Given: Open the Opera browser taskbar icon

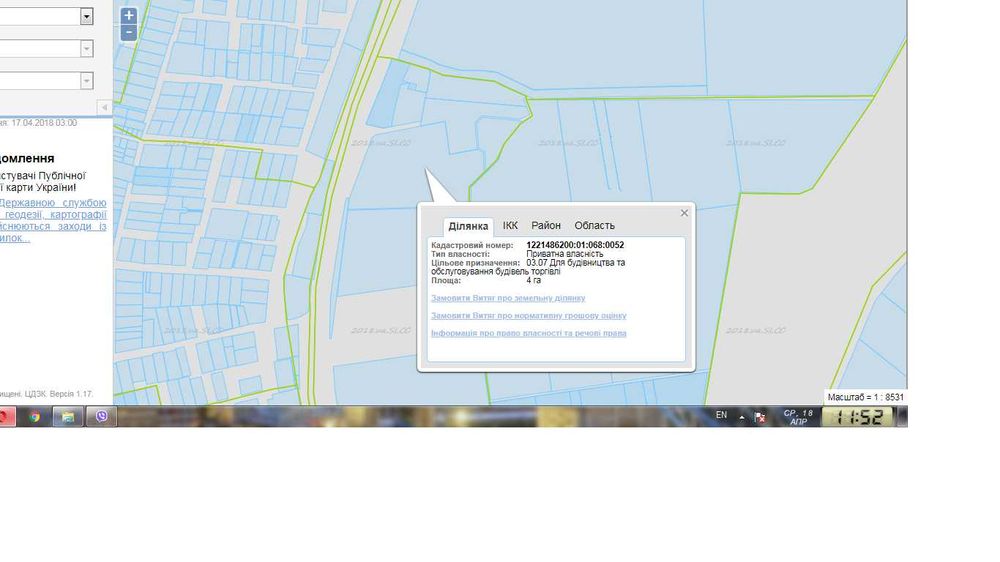Looking at the screenshot, I should pos(5,417).
